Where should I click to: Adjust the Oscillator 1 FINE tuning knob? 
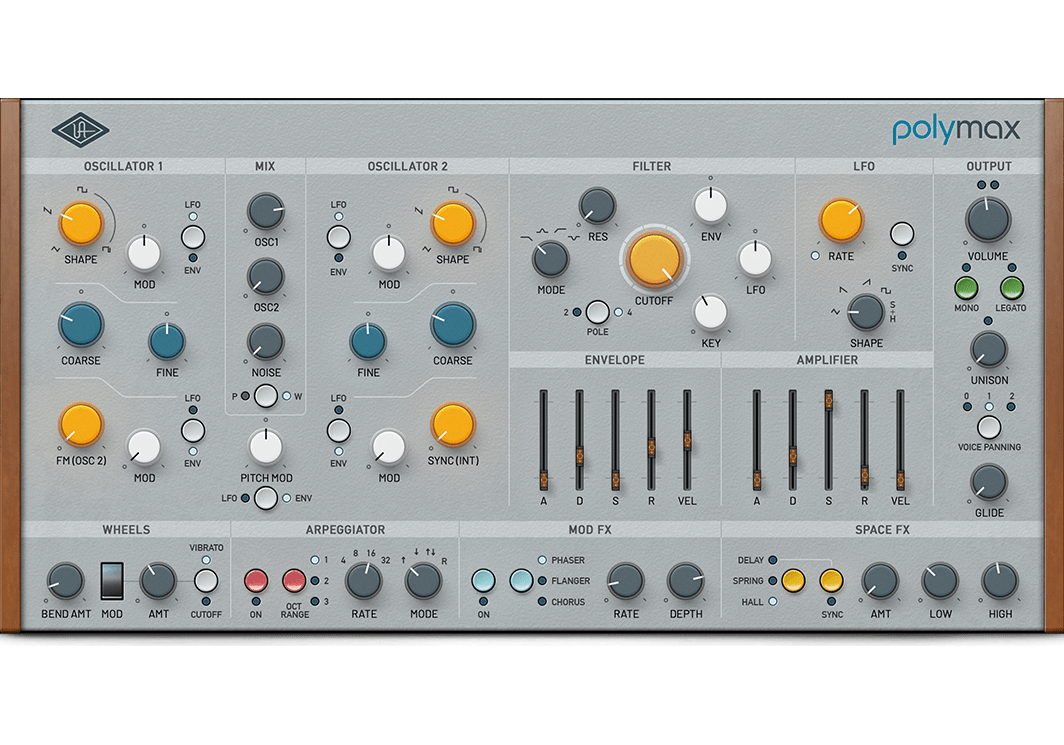[x=167, y=341]
